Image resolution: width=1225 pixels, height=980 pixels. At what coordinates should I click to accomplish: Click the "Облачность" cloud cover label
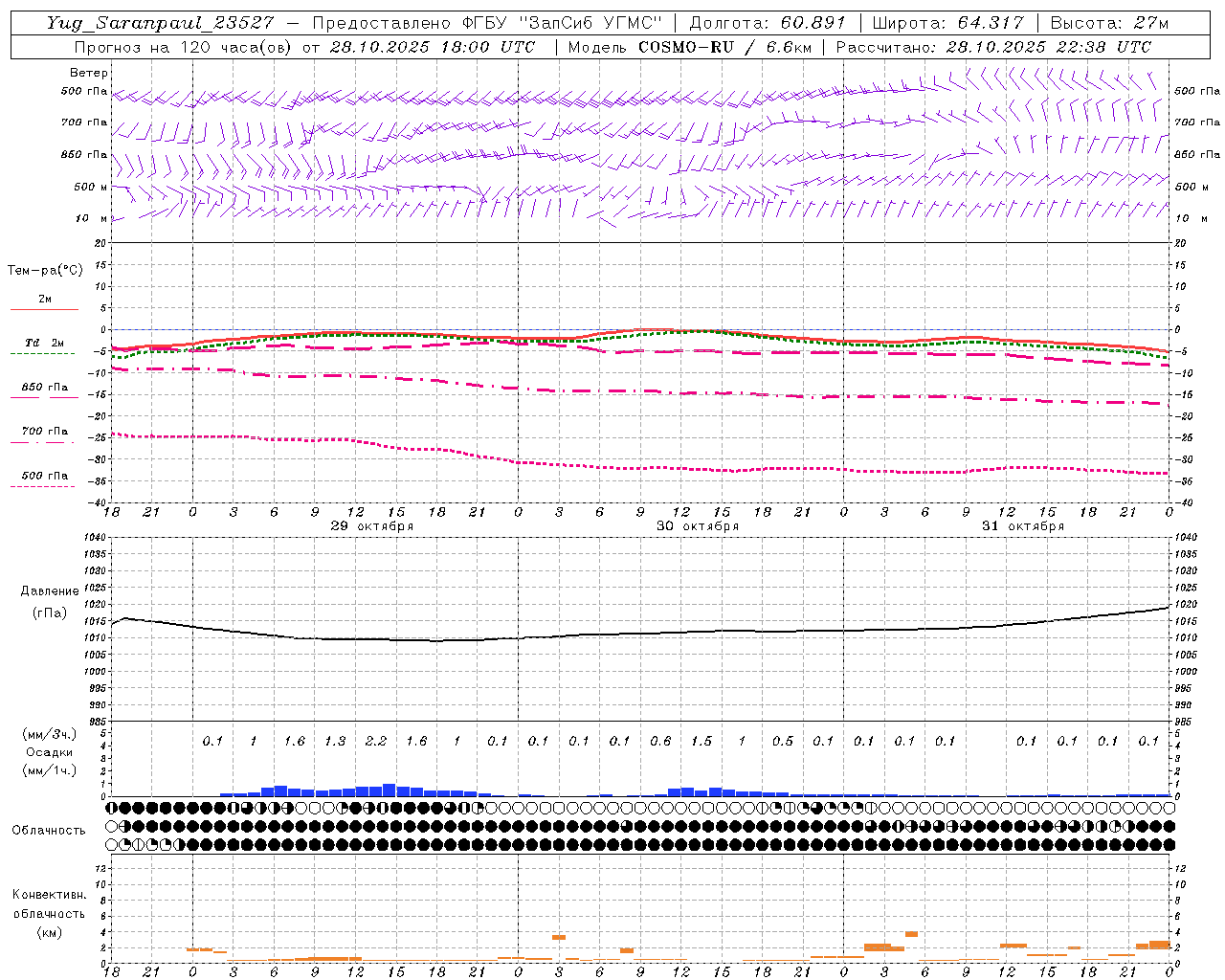coord(49,831)
